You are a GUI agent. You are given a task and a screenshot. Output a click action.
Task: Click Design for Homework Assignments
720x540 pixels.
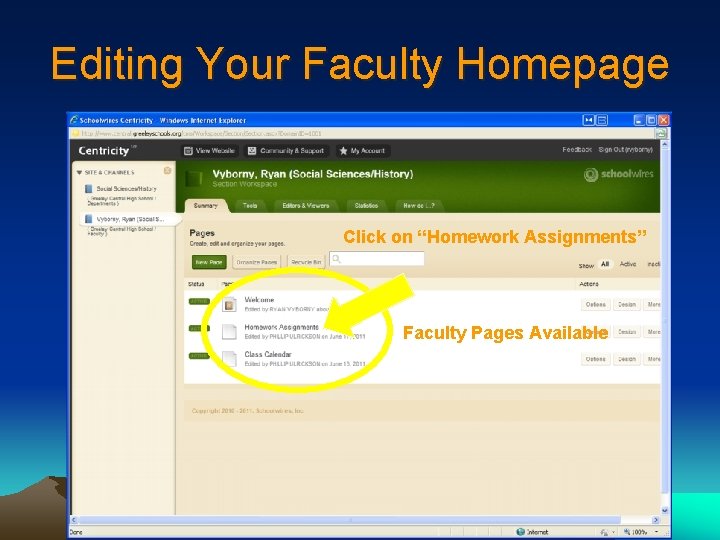(x=627, y=332)
